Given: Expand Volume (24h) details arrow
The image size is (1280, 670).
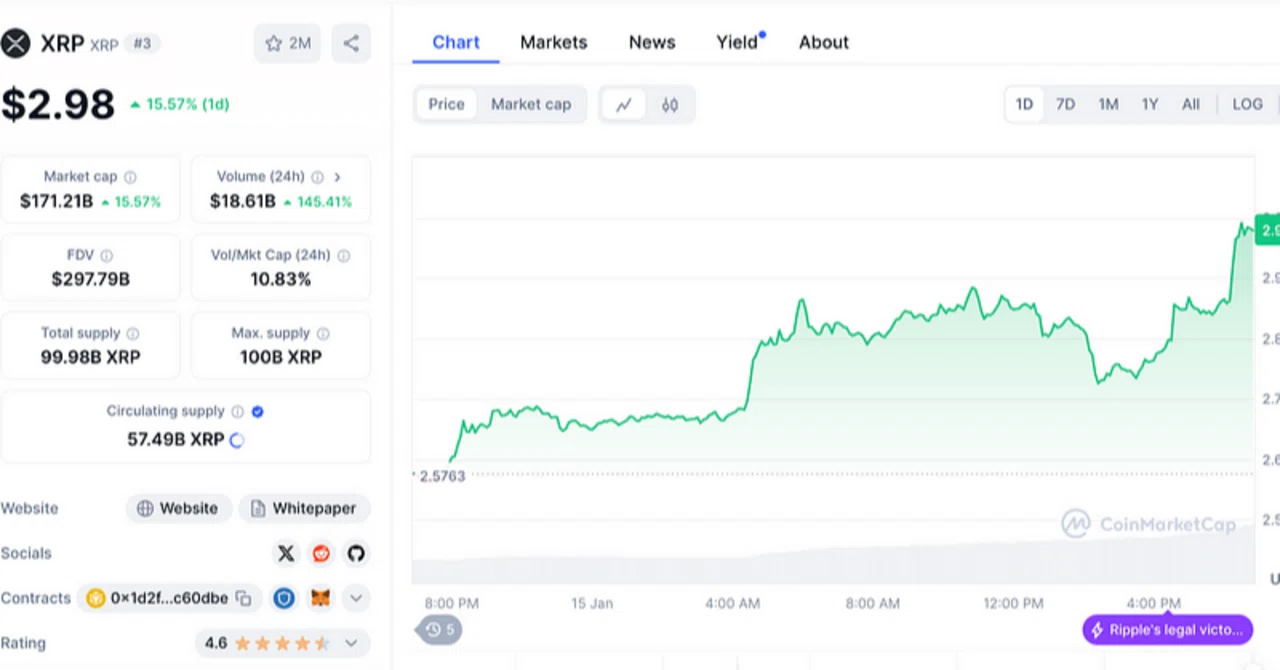Looking at the screenshot, I should (x=338, y=177).
